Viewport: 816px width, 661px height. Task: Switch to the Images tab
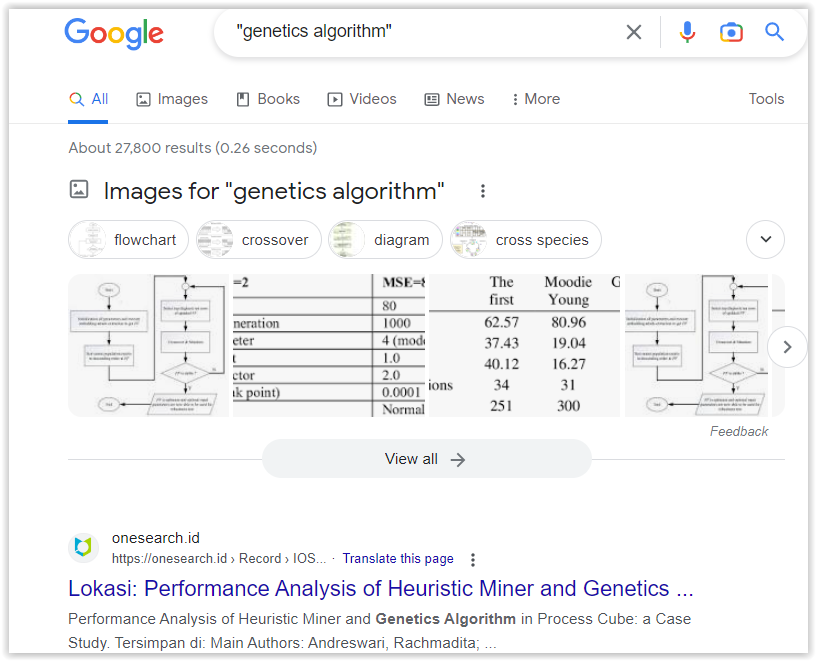pos(172,99)
